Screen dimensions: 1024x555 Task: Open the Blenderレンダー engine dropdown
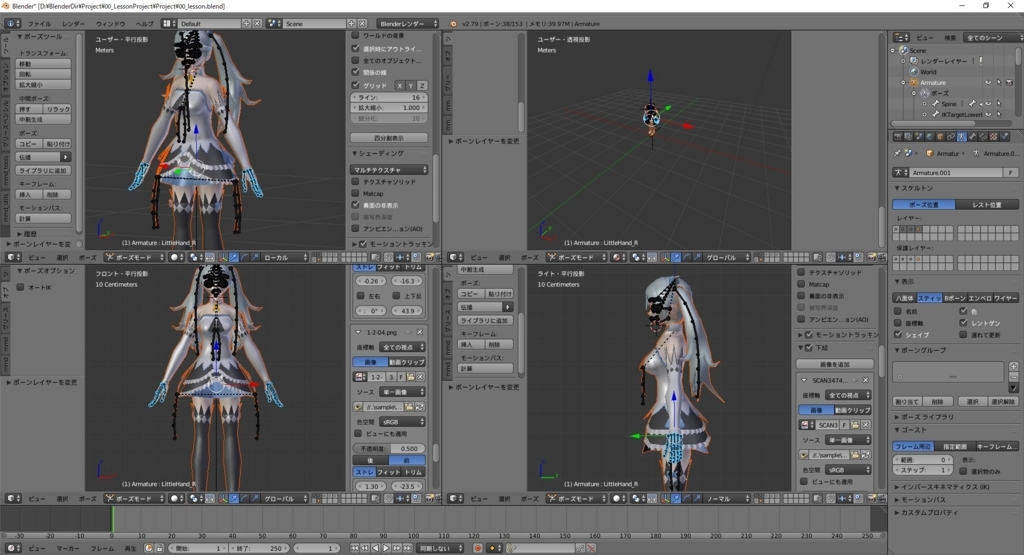coord(409,24)
